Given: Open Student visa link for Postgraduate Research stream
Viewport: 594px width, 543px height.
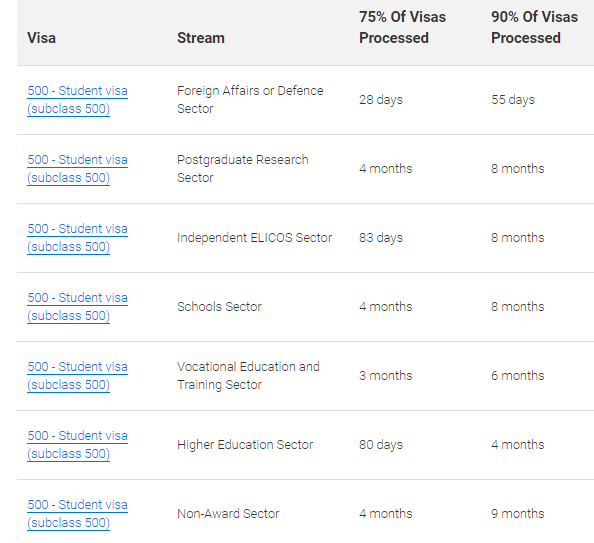Looking at the screenshot, I should point(77,169).
